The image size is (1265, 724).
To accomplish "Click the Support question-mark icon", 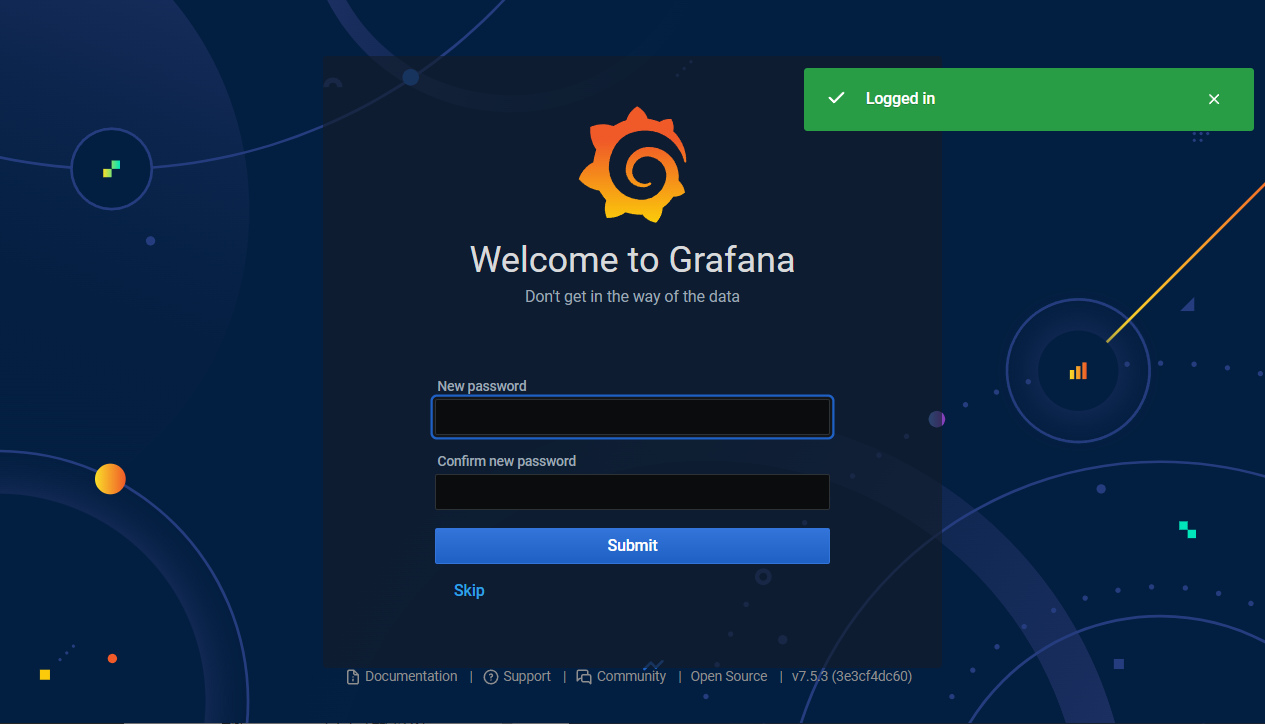I will coord(490,677).
